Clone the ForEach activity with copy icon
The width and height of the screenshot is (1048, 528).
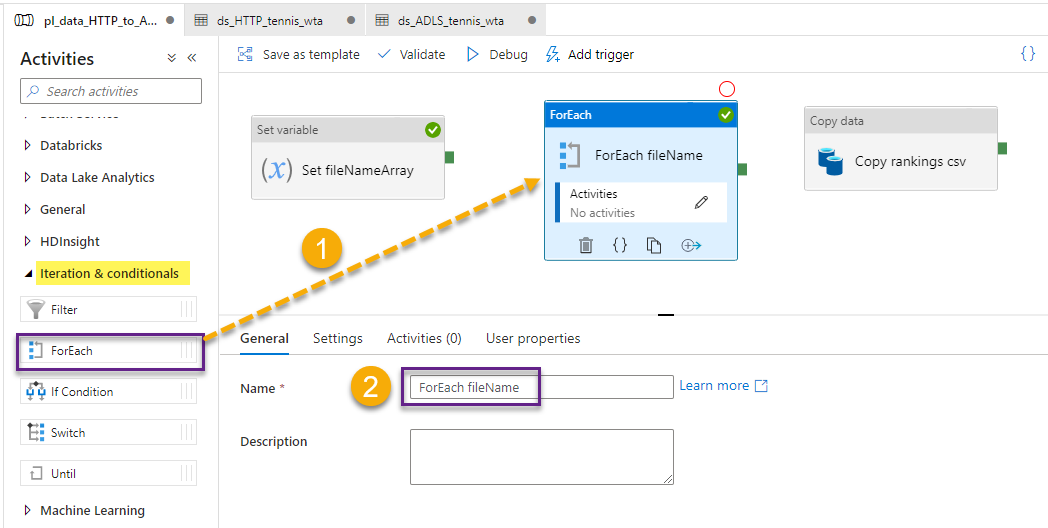pyautogui.click(x=654, y=245)
